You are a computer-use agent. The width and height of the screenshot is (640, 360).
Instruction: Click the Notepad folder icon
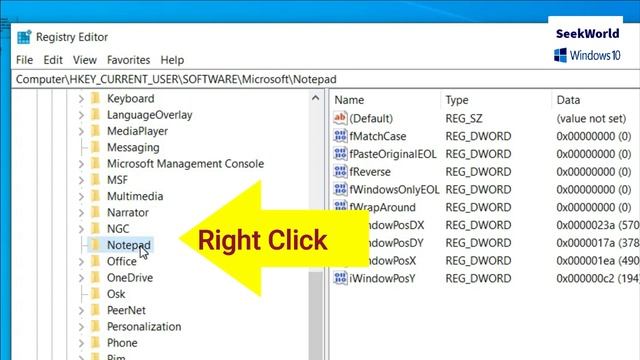point(96,245)
